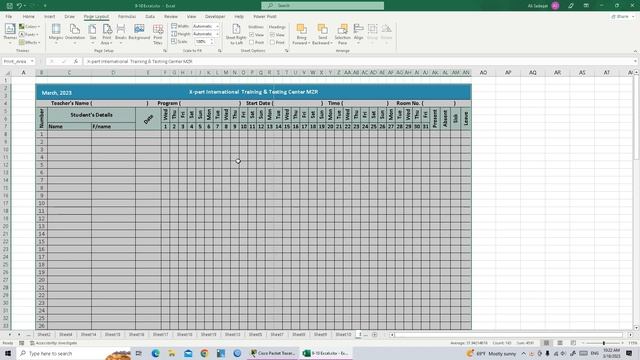640x360 pixels.
Task: Toggle the Gridlines Print checkbox
Action: coord(251,42)
